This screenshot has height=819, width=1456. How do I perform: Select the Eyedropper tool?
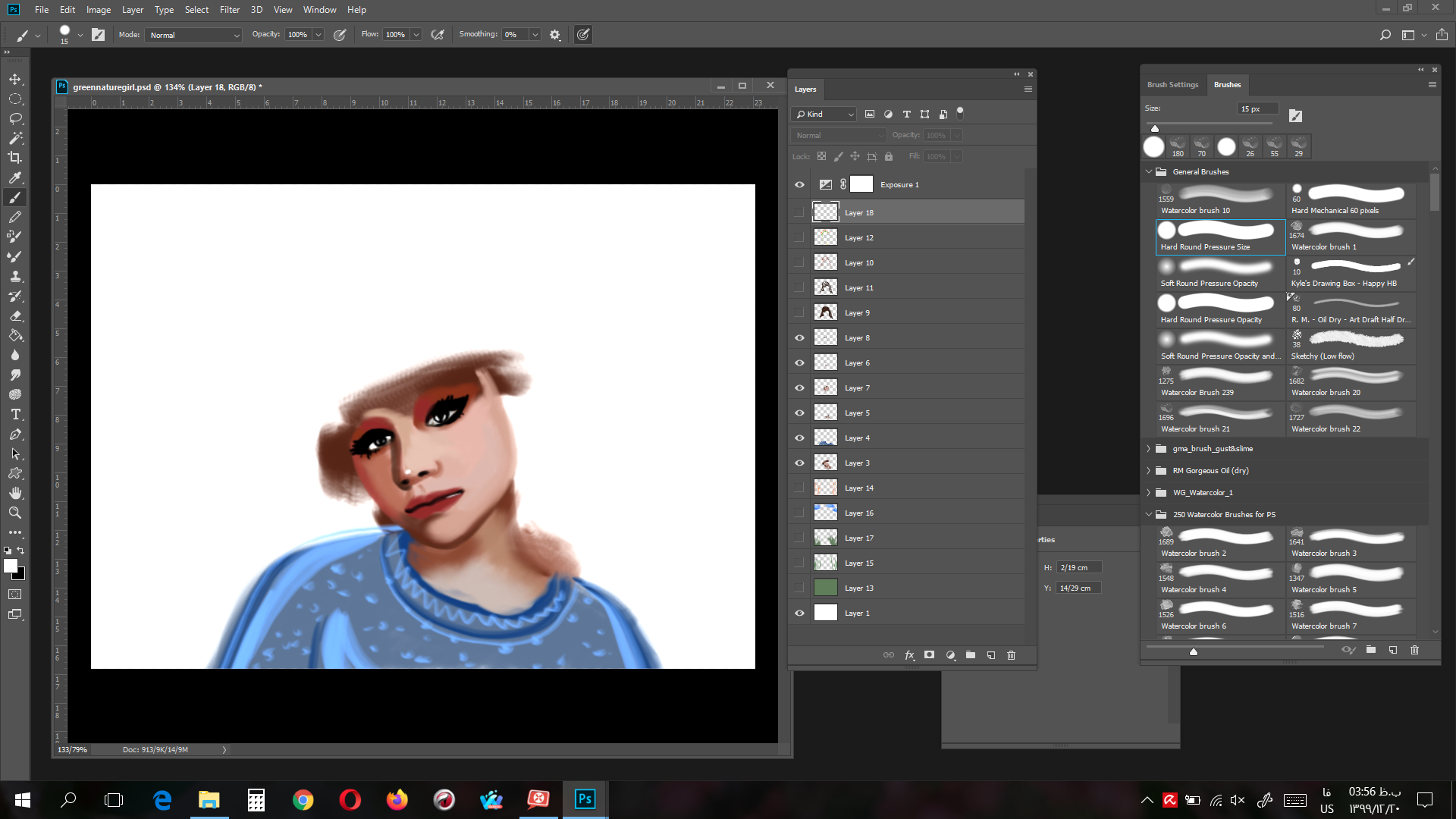point(15,177)
